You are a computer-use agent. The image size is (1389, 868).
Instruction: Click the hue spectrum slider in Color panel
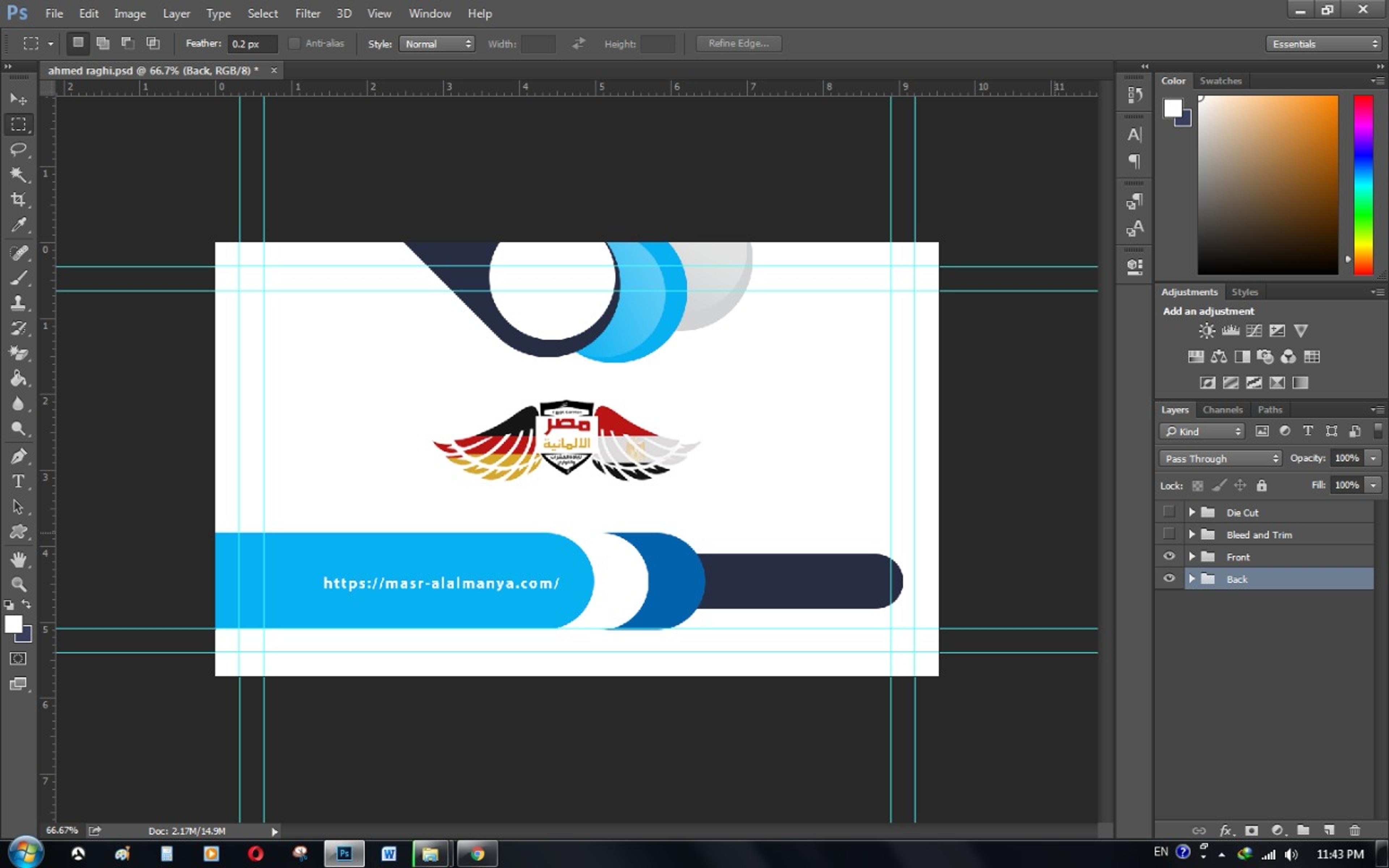1363,185
